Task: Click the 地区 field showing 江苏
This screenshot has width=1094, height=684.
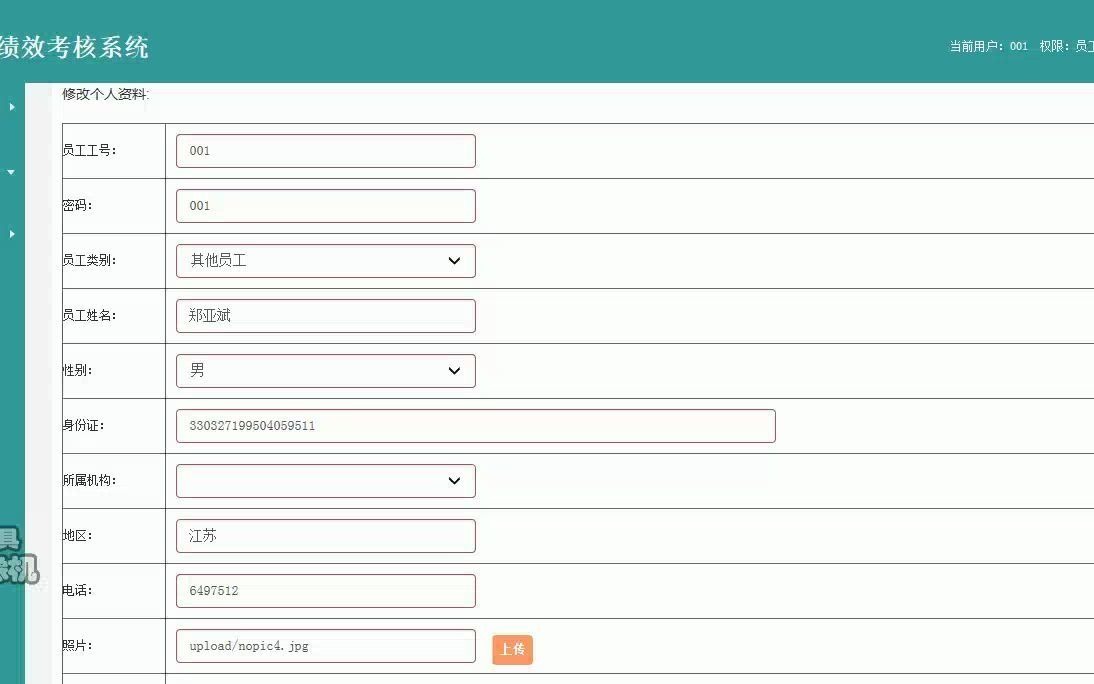Action: click(x=325, y=535)
